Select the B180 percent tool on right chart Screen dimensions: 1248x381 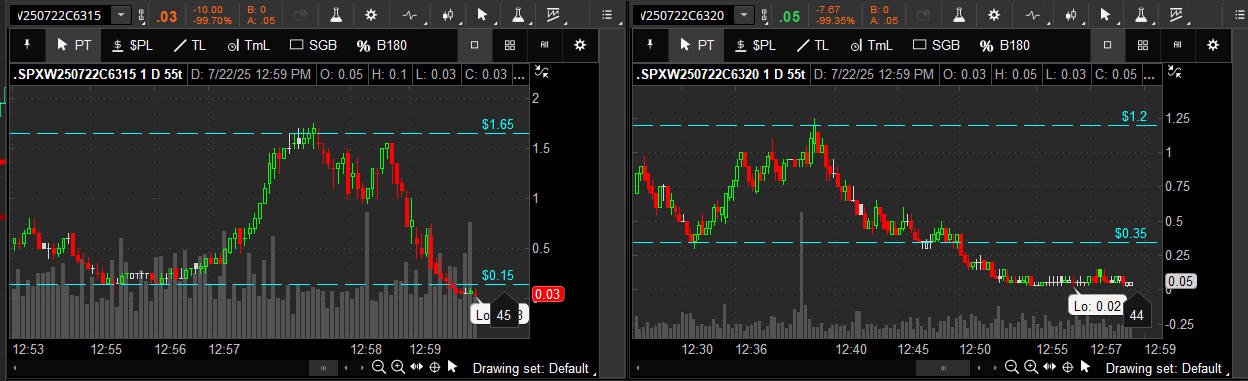point(1003,45)
